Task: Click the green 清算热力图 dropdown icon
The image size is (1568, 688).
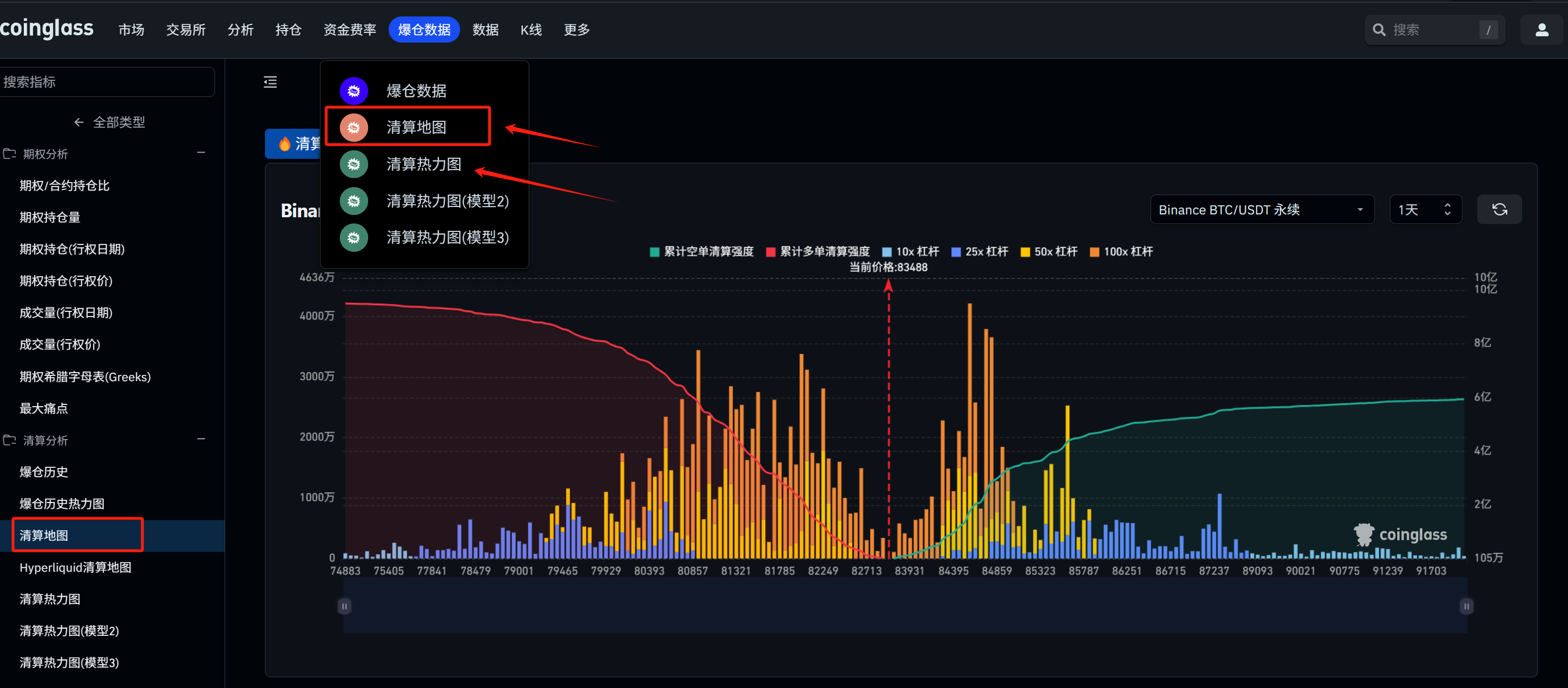Action: pyautogui.click(x=353, y=164)
